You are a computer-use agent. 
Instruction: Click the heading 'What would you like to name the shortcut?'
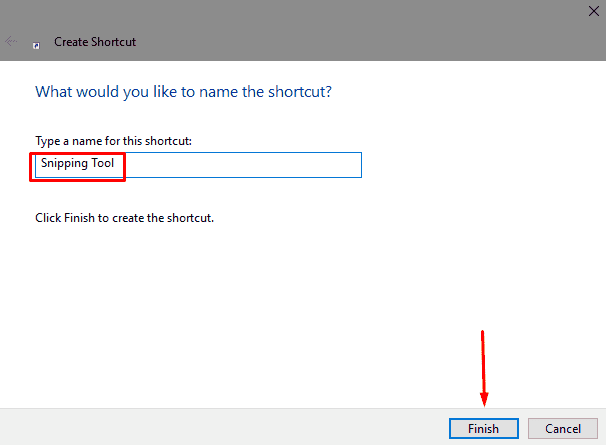(184, 92)
